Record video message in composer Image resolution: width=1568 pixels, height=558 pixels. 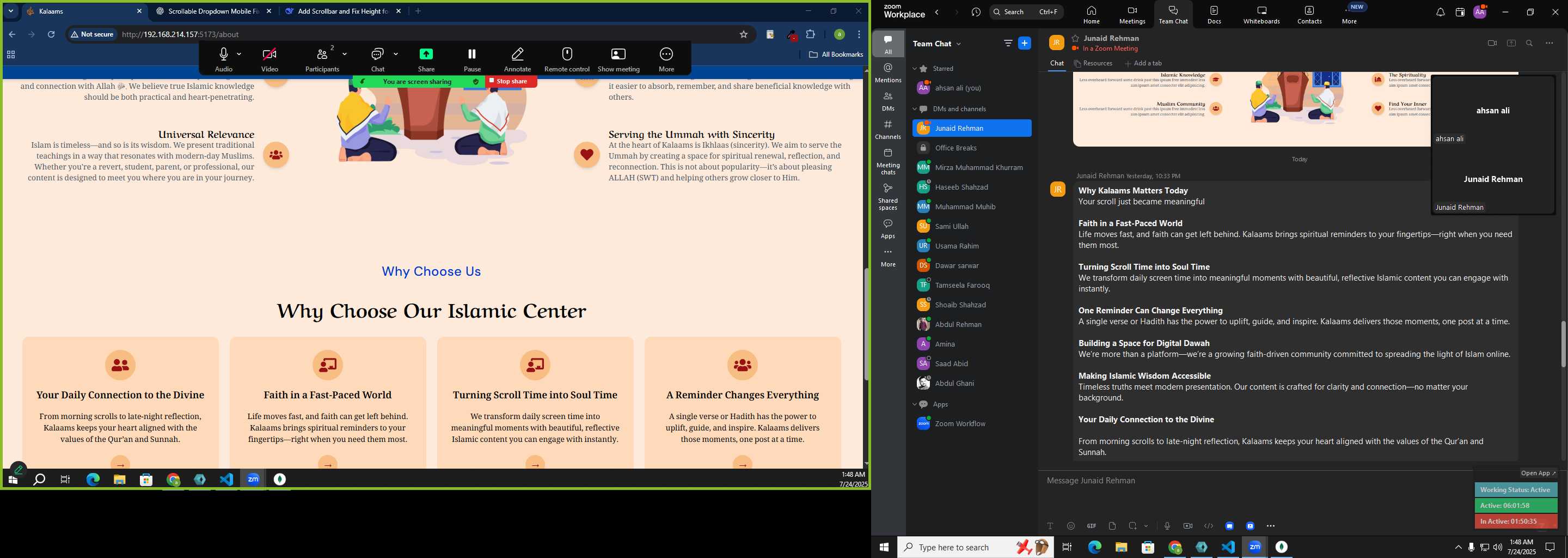tap(1187, 526)
